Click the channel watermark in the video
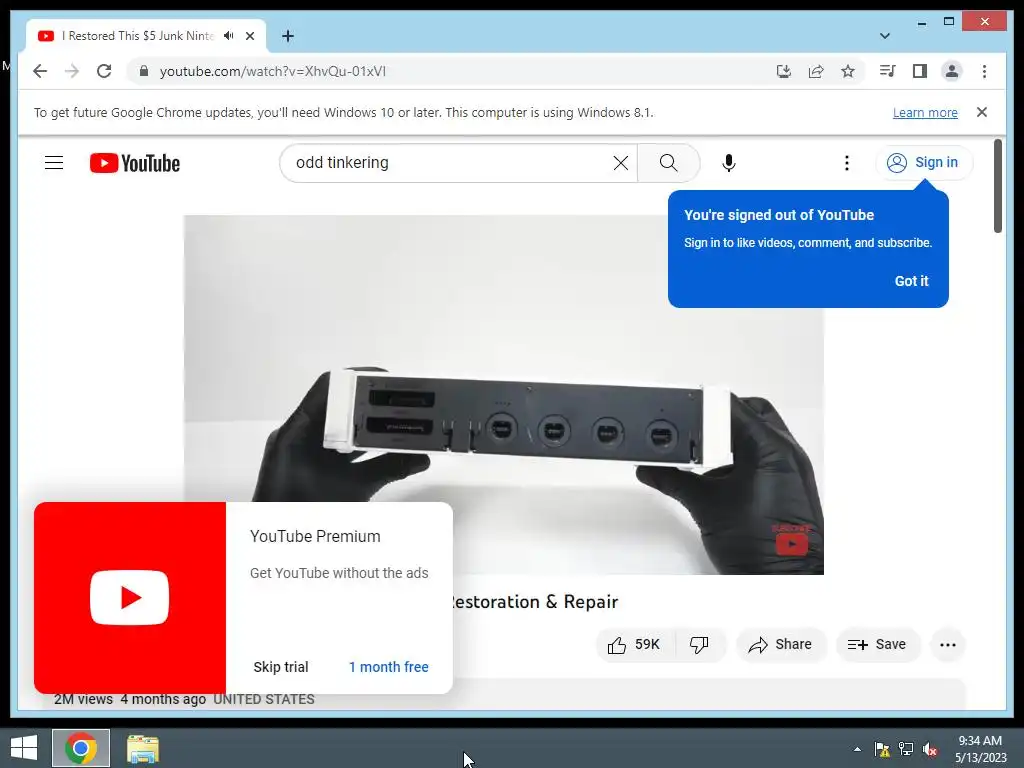 click(x=792, y=539)
